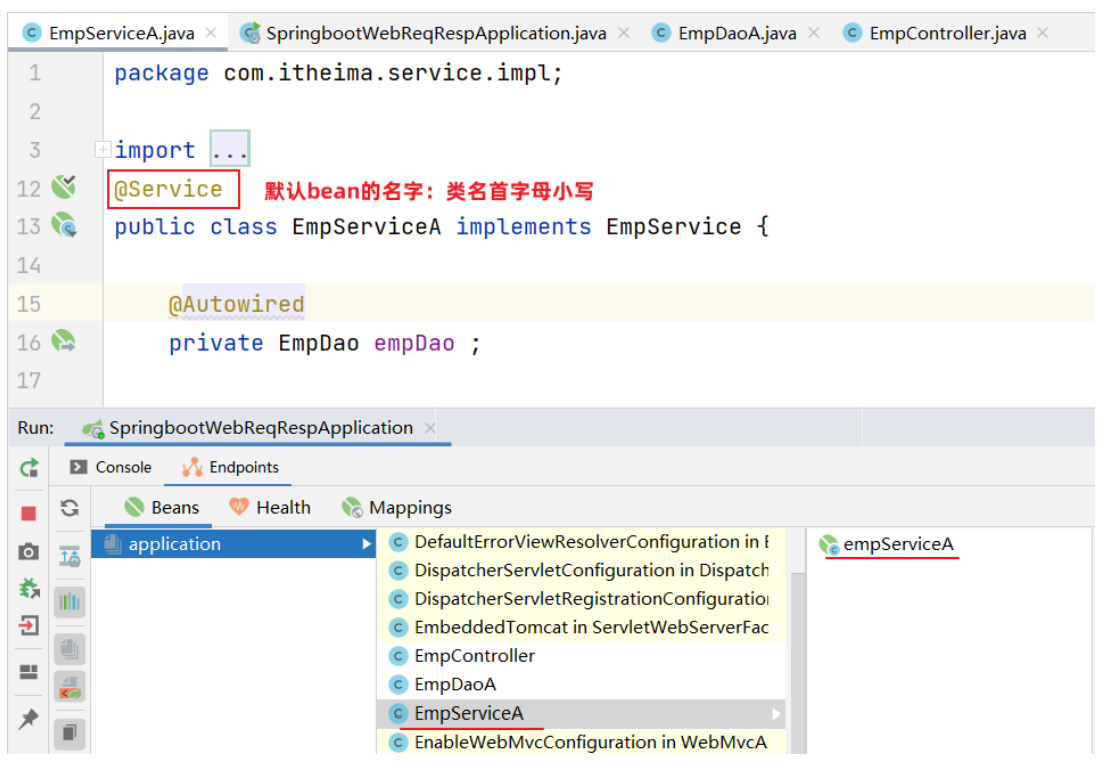Stop the running application

tap(29, 514)
